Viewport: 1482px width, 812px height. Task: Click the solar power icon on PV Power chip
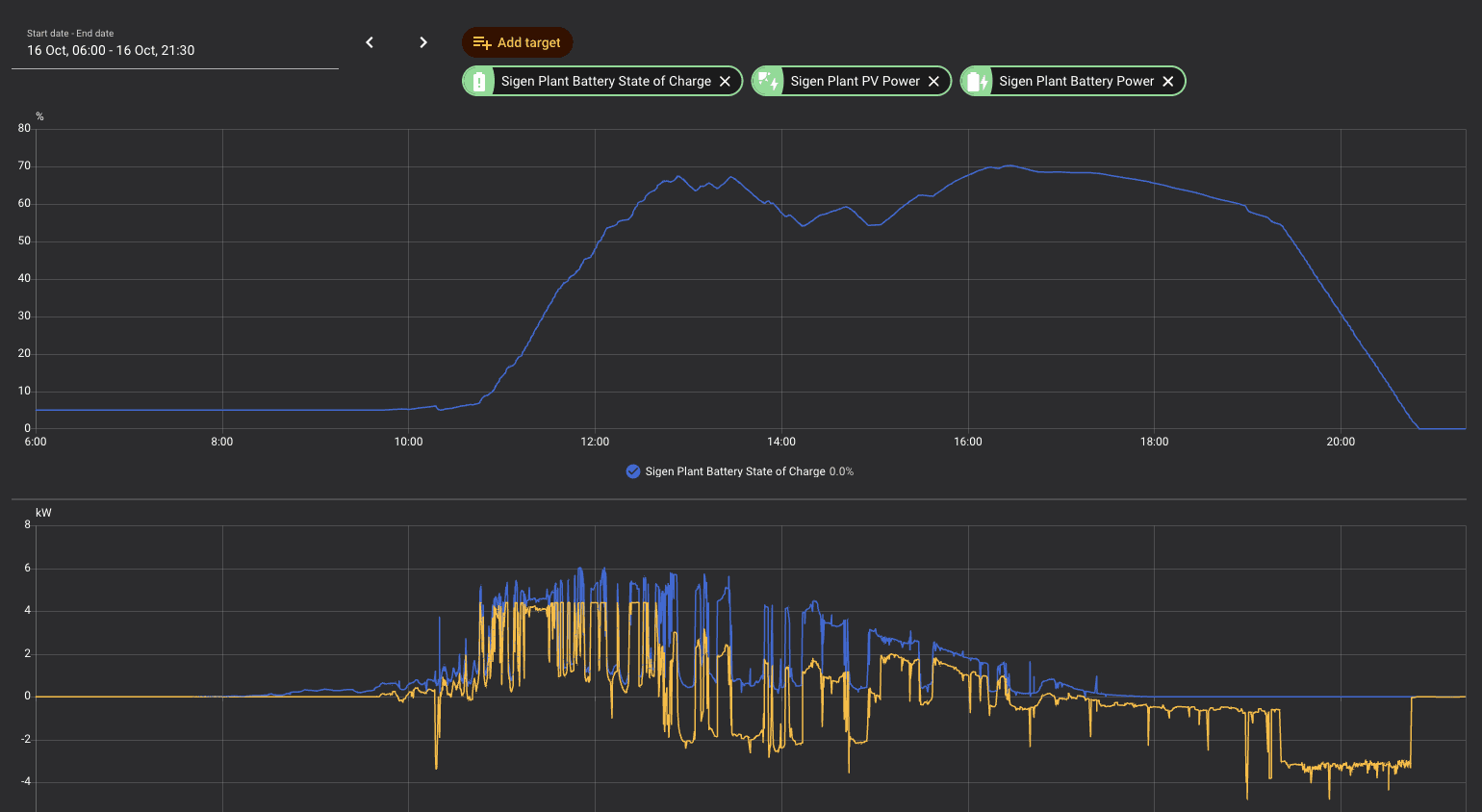coord(768,81)
